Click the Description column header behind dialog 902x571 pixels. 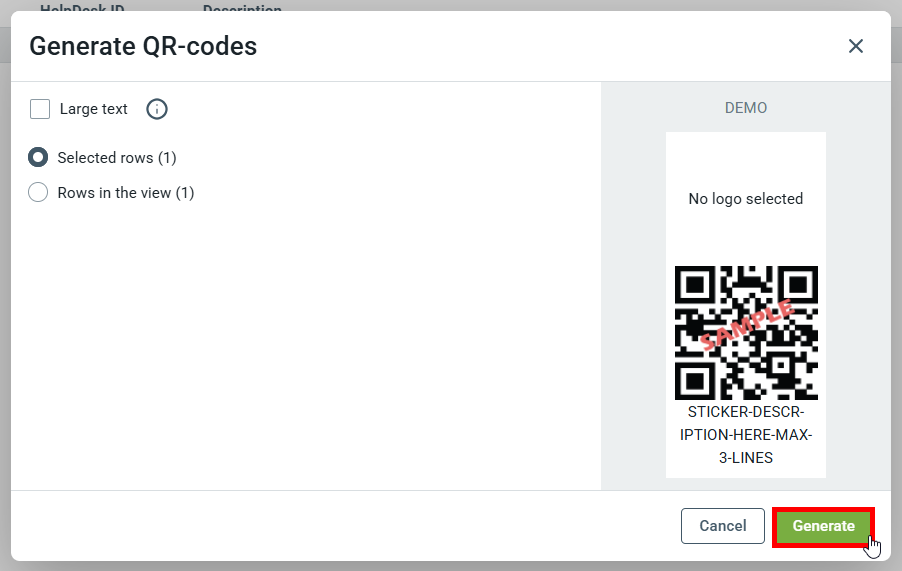(242, 8)
